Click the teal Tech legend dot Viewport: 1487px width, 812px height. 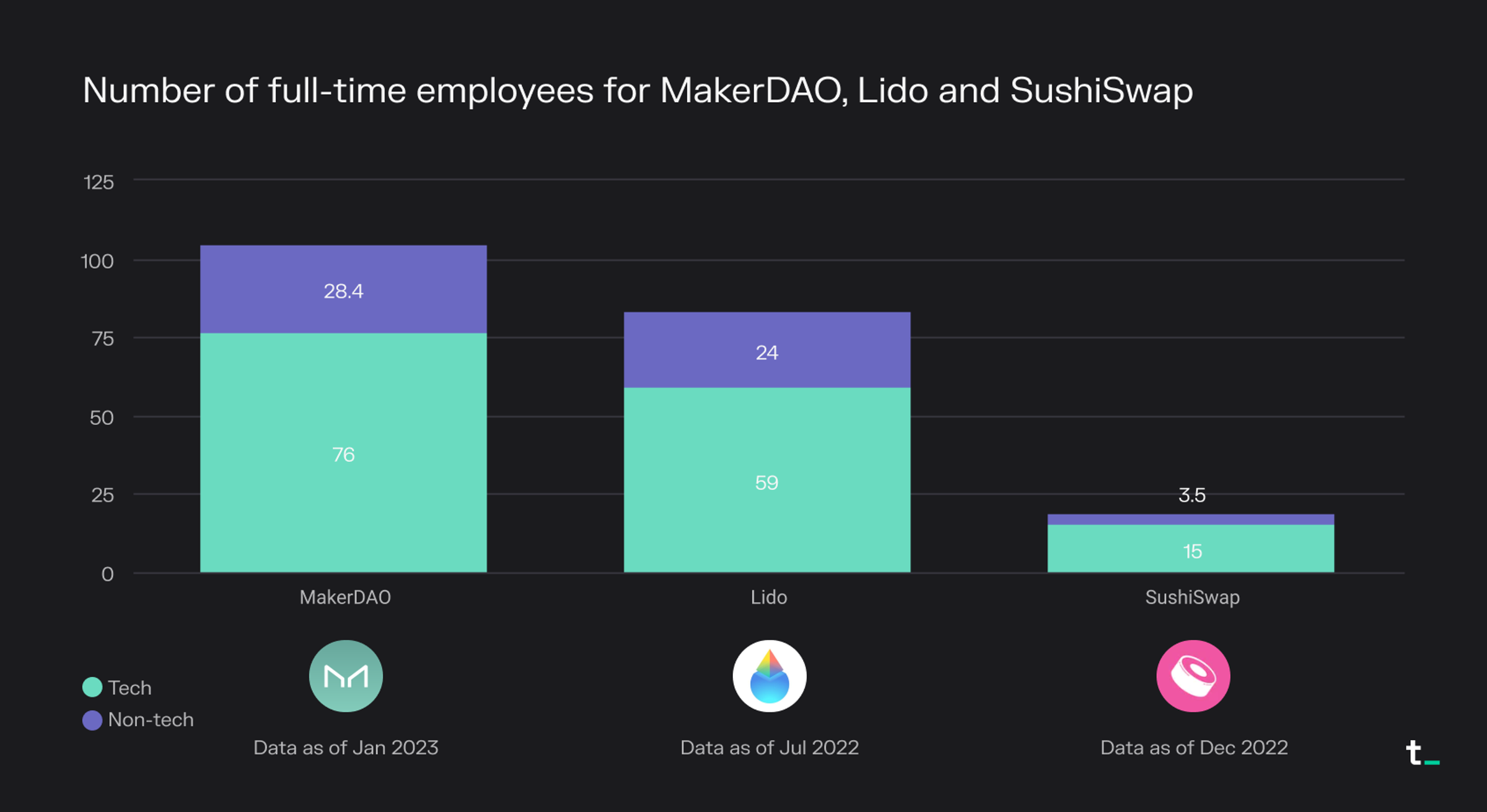click(x=92, y=687)
